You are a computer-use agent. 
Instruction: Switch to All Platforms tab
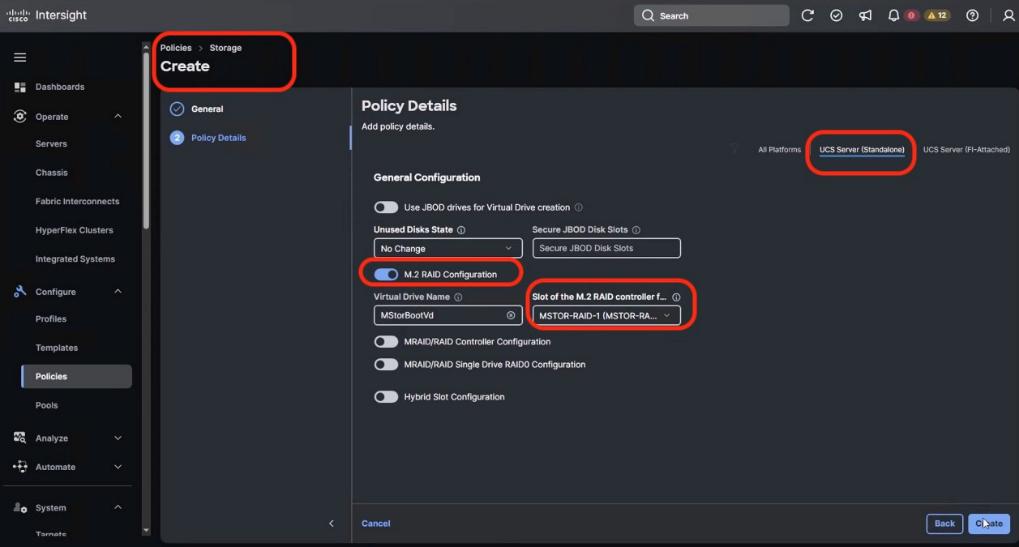coord(779,149)
